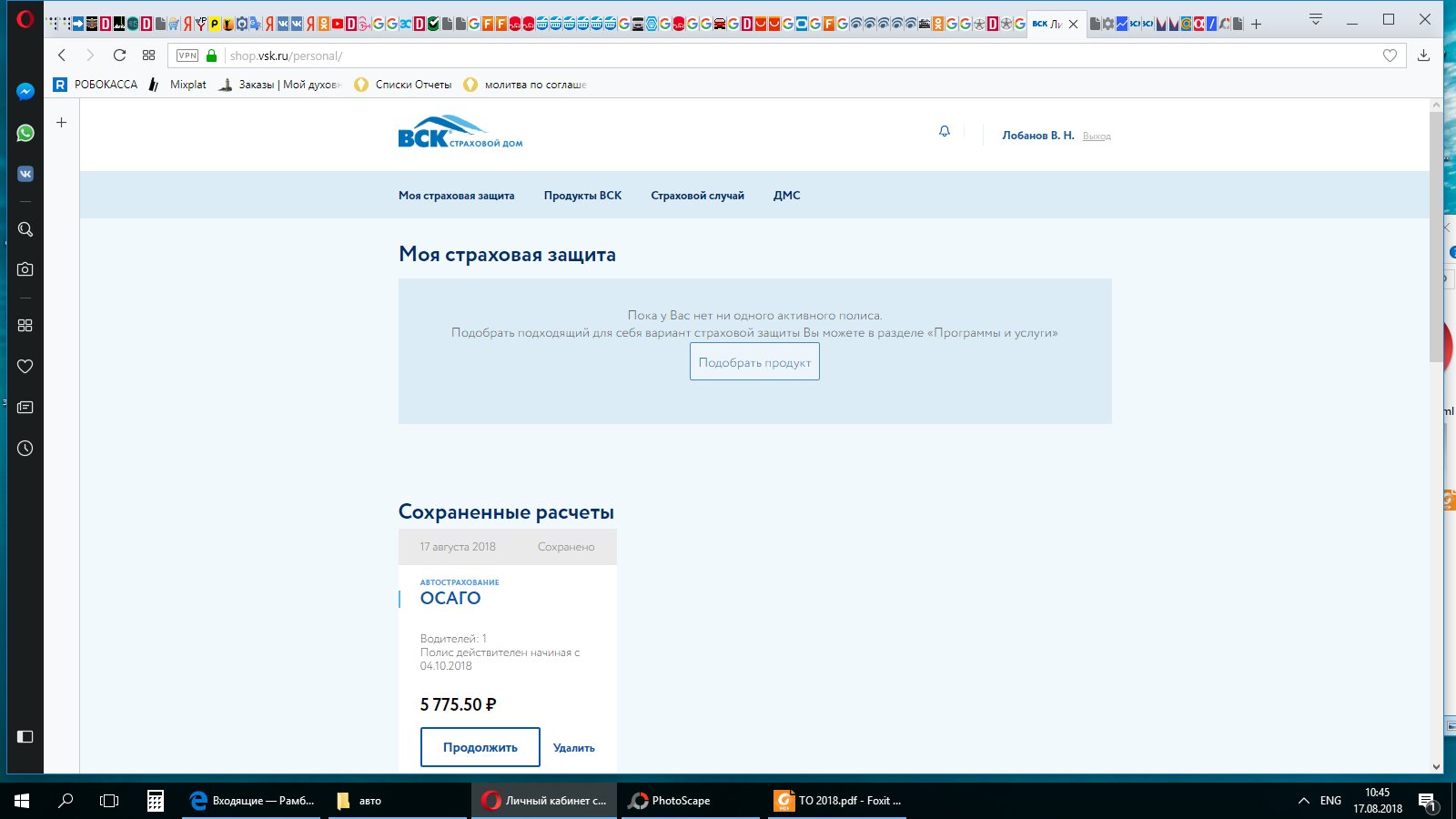
Task: Open WhatsApp in Opera sidebar
Action: pos(25,133)
